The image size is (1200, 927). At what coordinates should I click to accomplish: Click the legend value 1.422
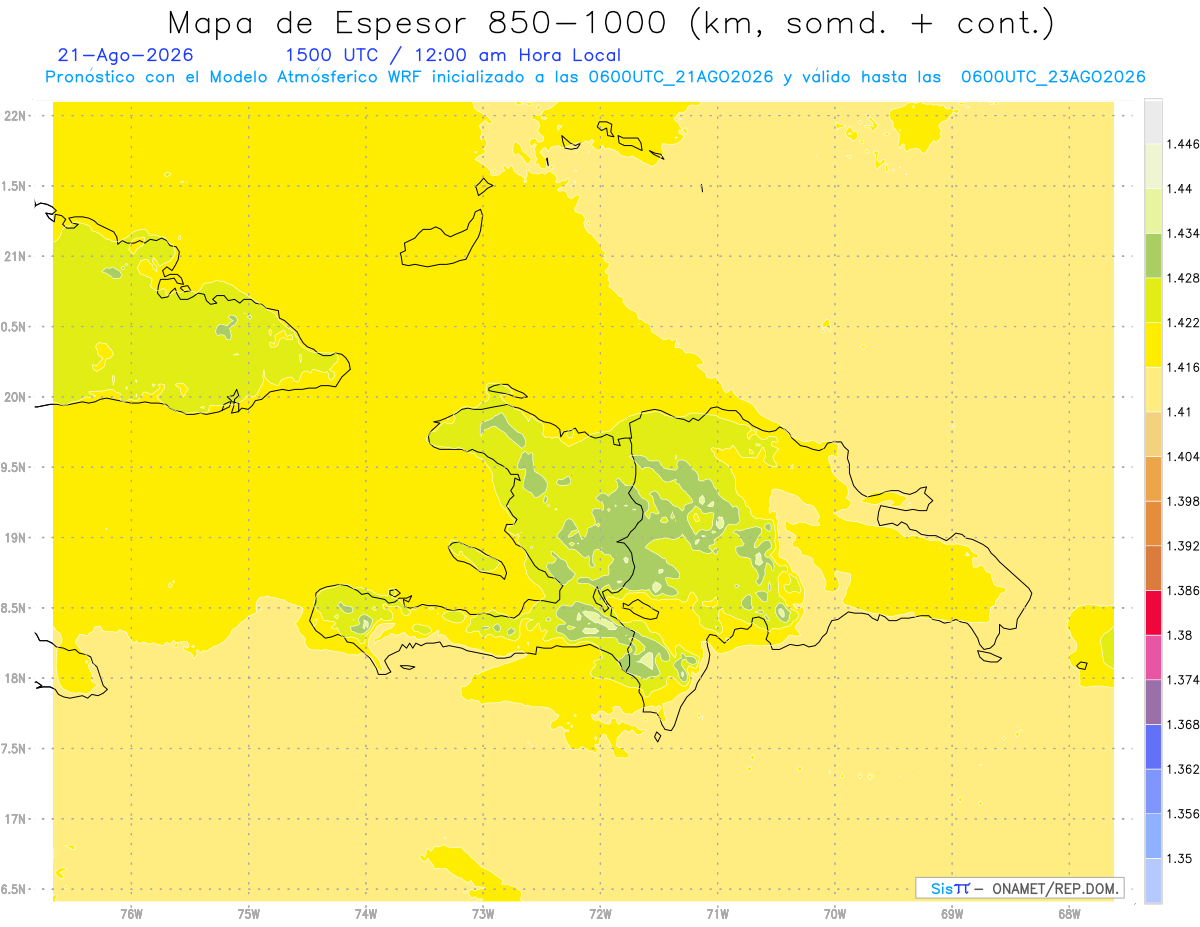point(1183,323)
